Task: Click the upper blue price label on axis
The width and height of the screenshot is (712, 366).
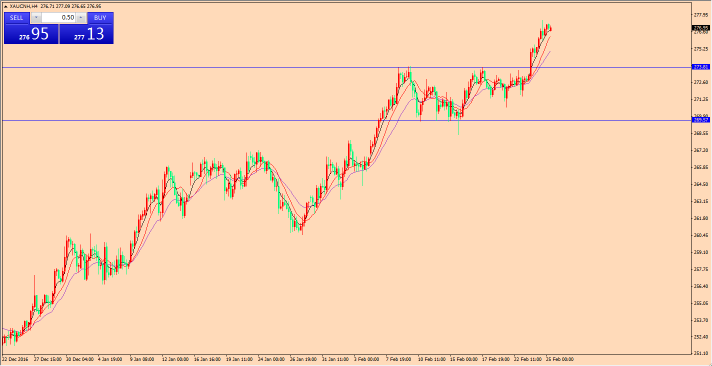Action: point(701,67)
